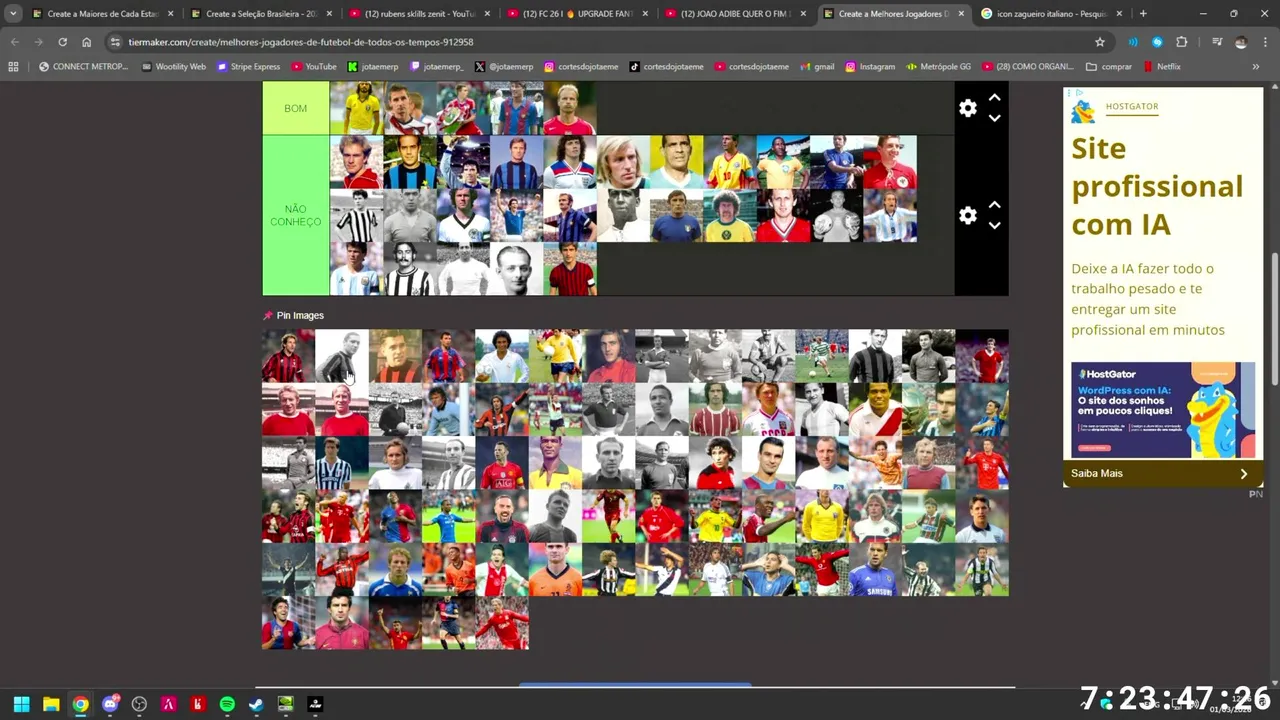The image size is (1280, 720).
Task: Open the COMO ORGANI YouTube bookmark
Action: (1028, 67)
